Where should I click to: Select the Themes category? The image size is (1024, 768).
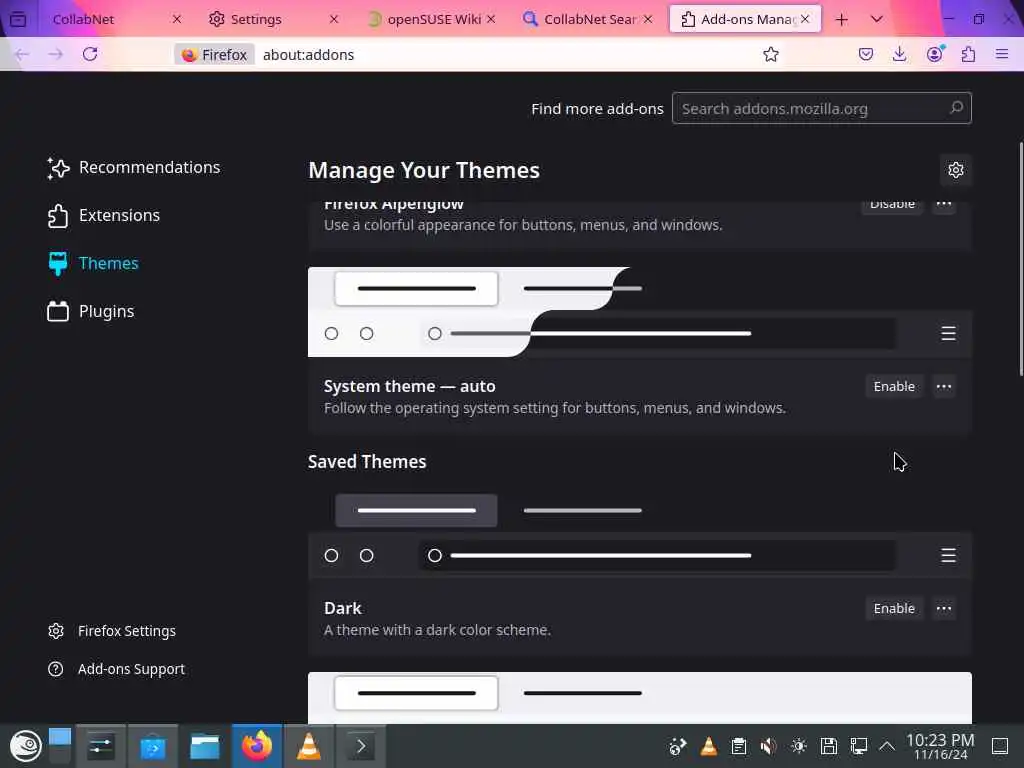click(93, 263)
